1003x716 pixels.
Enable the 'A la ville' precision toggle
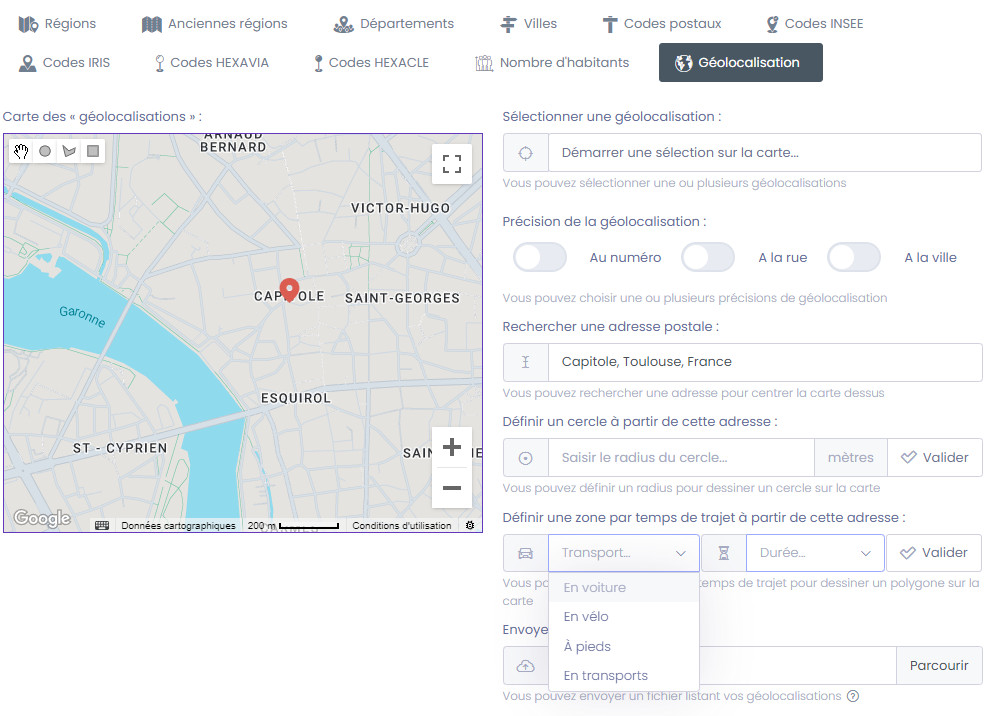854,257
